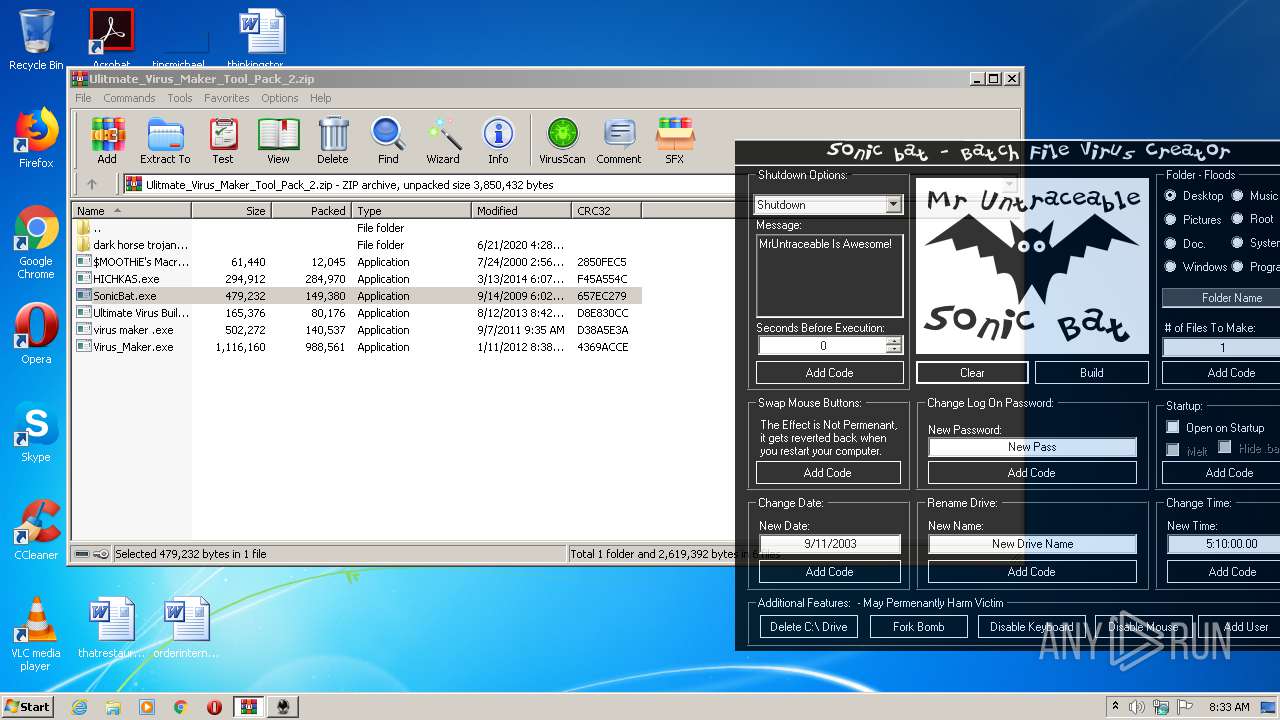Select the Opera desktop shortcut
The image size is (1280, 720).
point(36,334)
